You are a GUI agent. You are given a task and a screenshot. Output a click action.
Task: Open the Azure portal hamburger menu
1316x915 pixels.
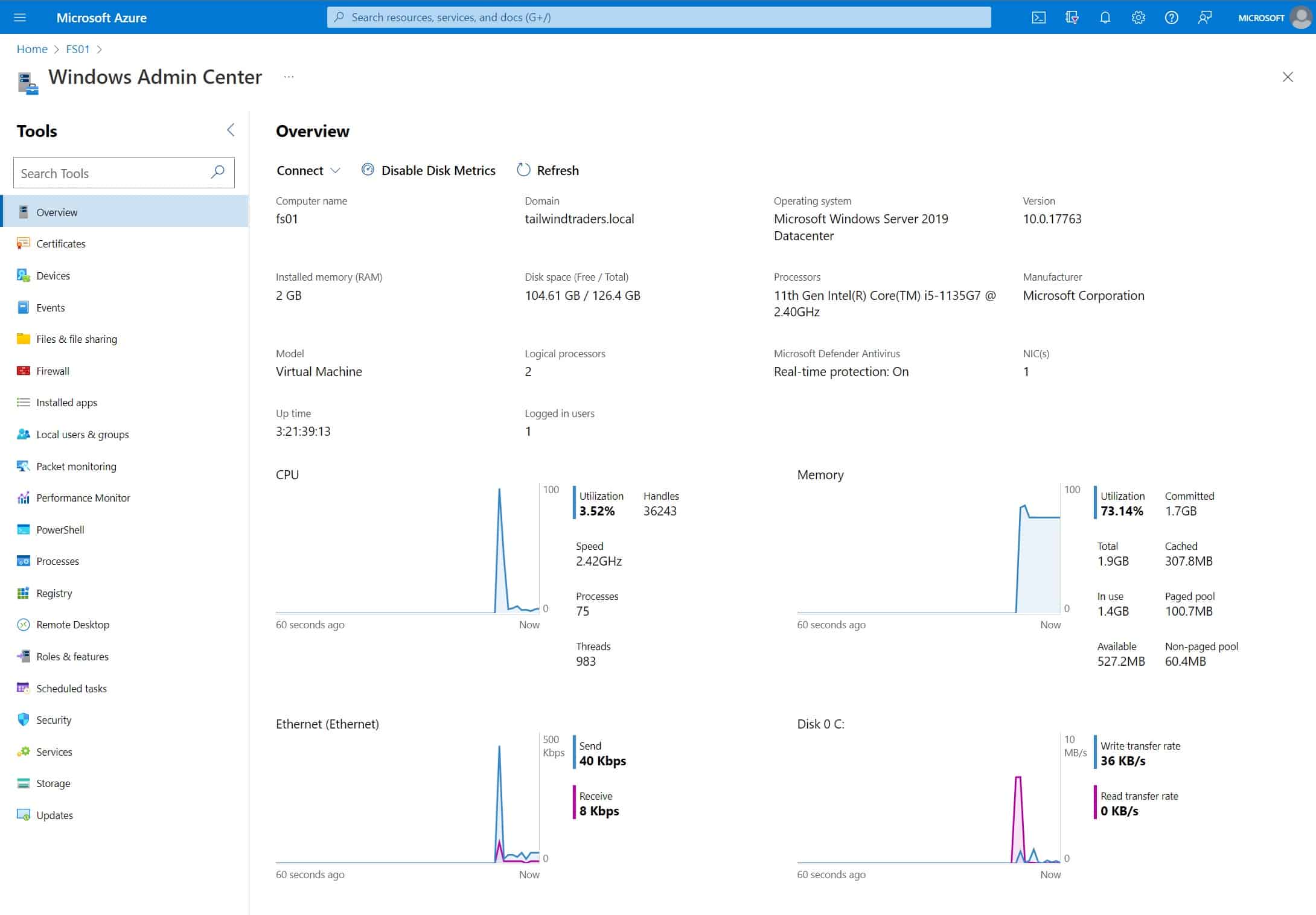pos(20,17)
